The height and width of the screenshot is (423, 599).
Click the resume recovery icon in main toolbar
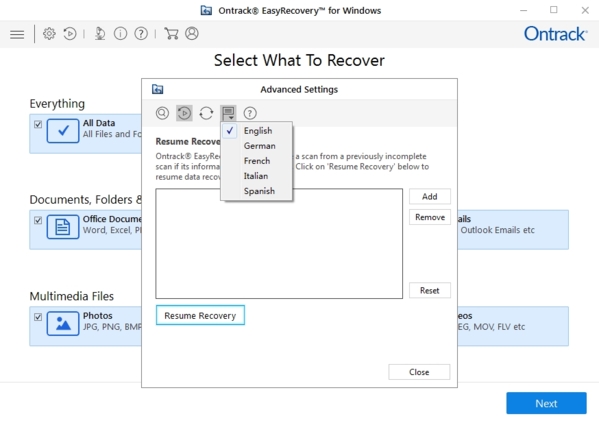(70, 34)
